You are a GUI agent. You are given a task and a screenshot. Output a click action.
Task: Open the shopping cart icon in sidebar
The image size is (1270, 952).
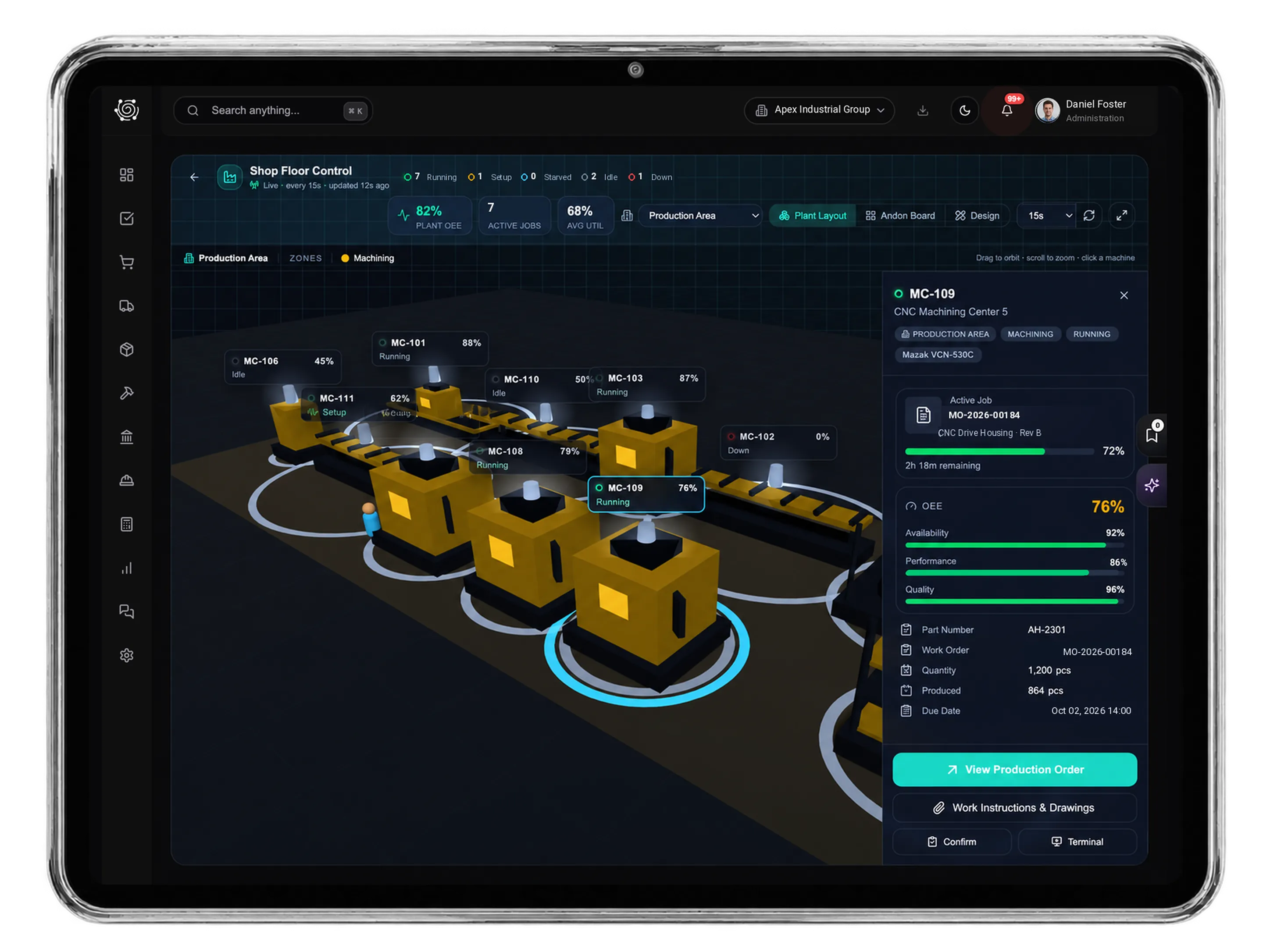[126, 262]
